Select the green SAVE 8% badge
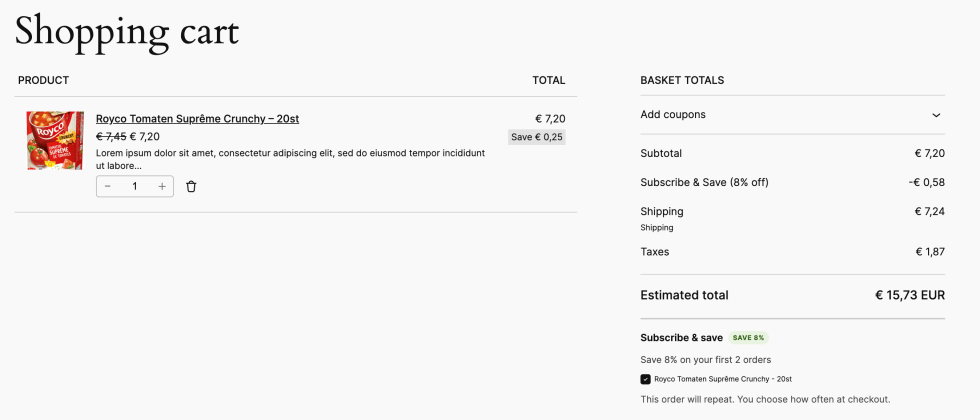This screenshot has height=420, width=980. point(749,338)
